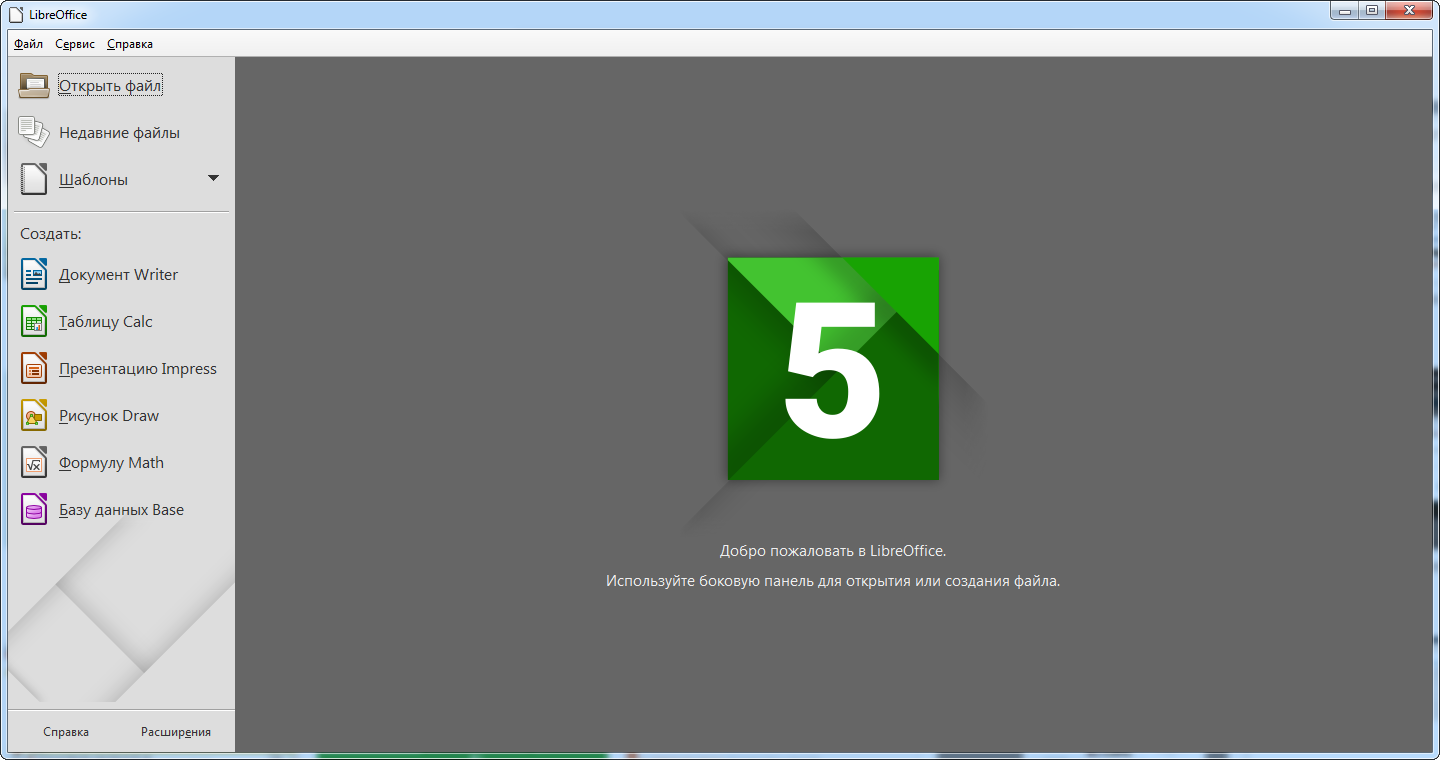Show Недавние файлы list

(x=119, y=133)
